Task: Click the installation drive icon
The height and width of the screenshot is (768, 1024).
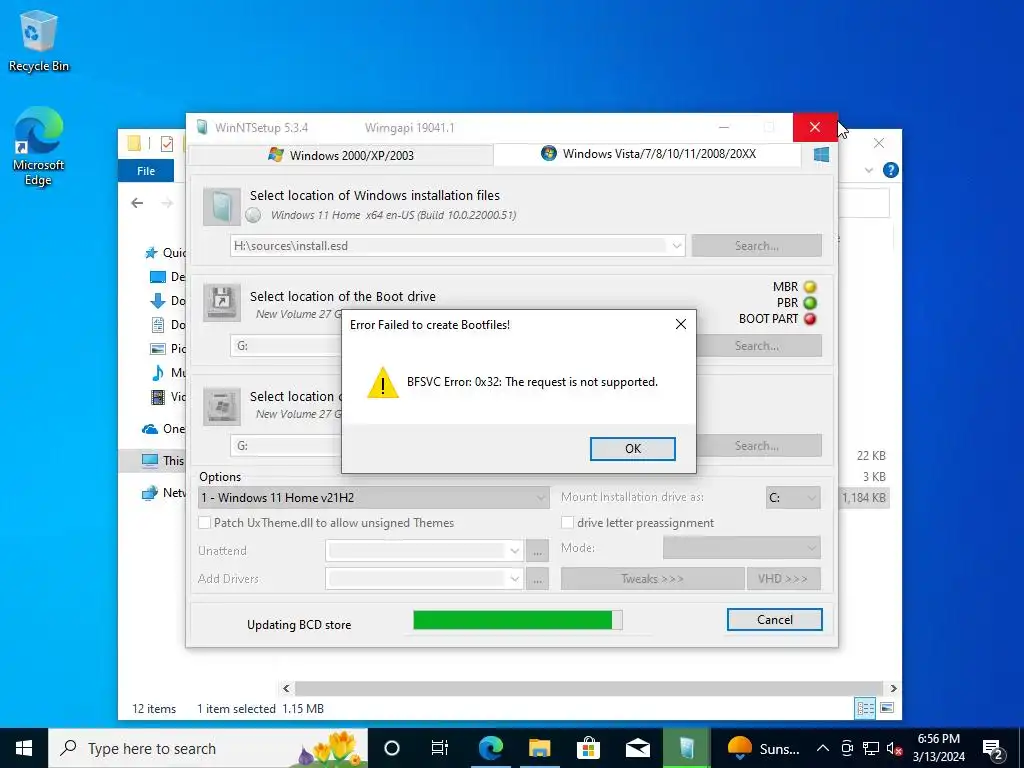Action: [x=221, y=406]
